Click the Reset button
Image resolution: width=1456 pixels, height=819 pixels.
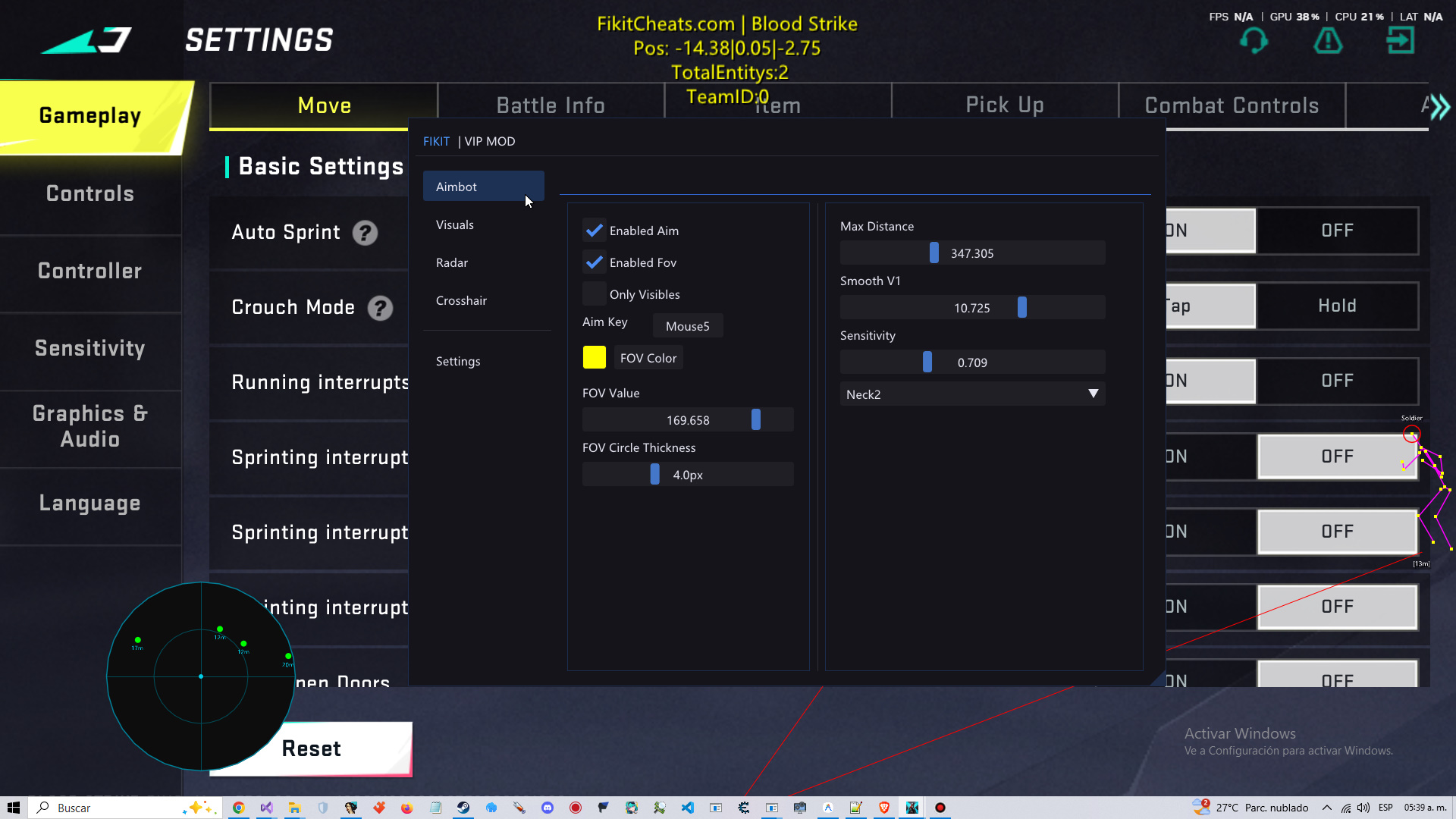point(311,749)
